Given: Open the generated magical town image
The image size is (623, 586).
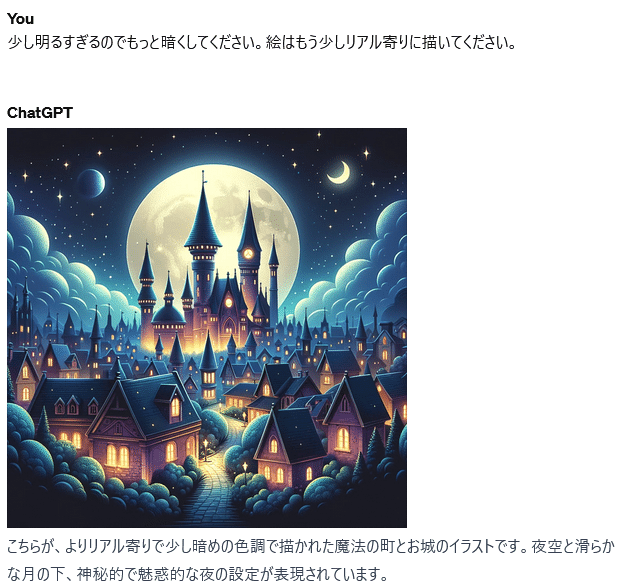Looking at the screenshot, I should (207, 328).
